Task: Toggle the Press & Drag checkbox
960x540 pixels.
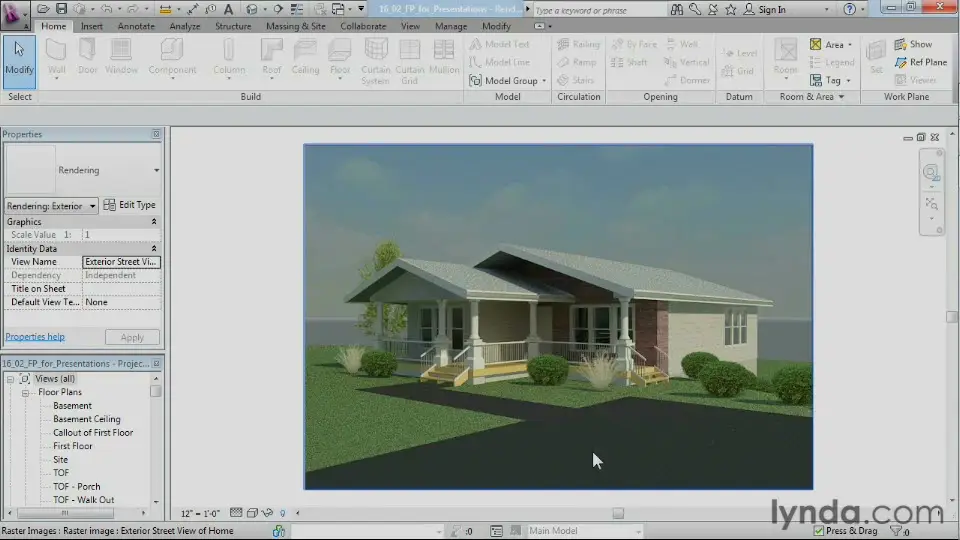Action: point(819,531)
